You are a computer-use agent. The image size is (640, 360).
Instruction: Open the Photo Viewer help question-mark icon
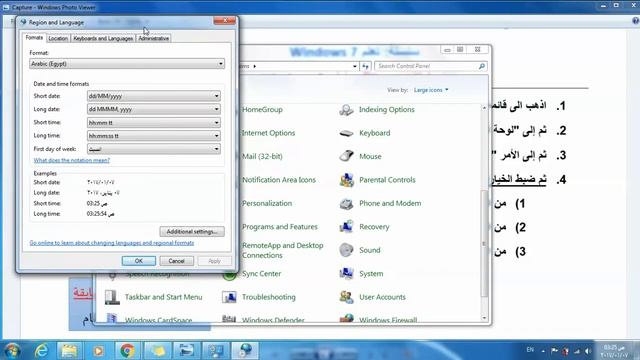(636, 21)
